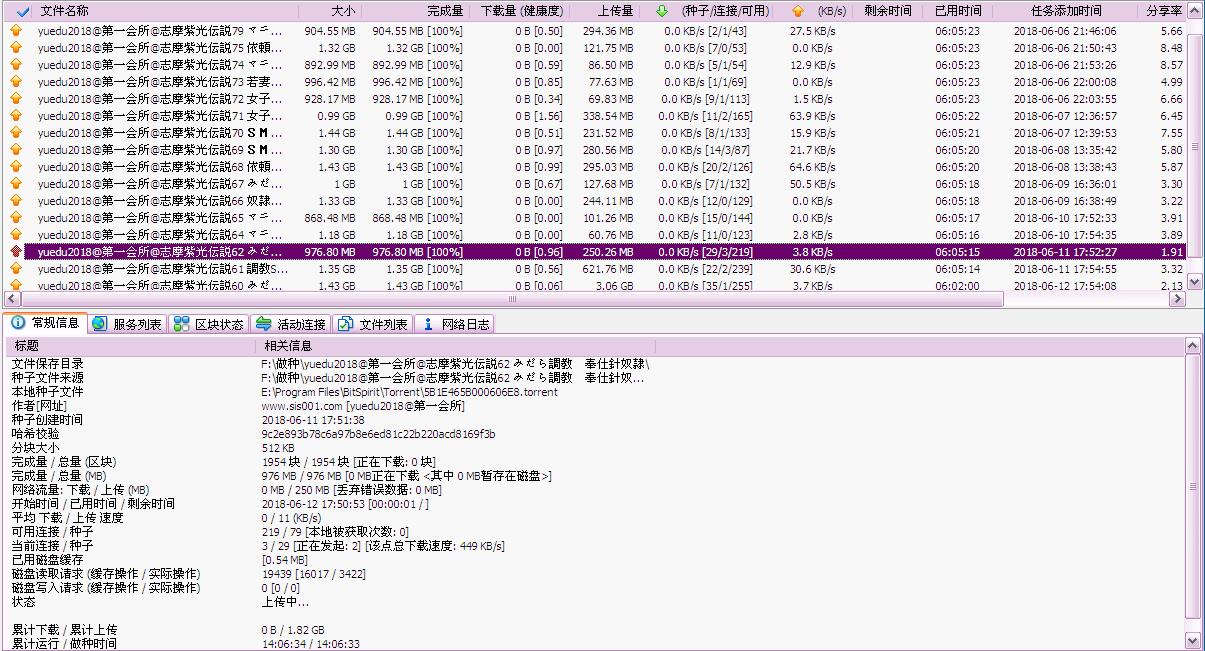Click the seeding icon of the 志摩紫光伝説79 task
This screenshot has width=1205, height=651.
[15, 31]
